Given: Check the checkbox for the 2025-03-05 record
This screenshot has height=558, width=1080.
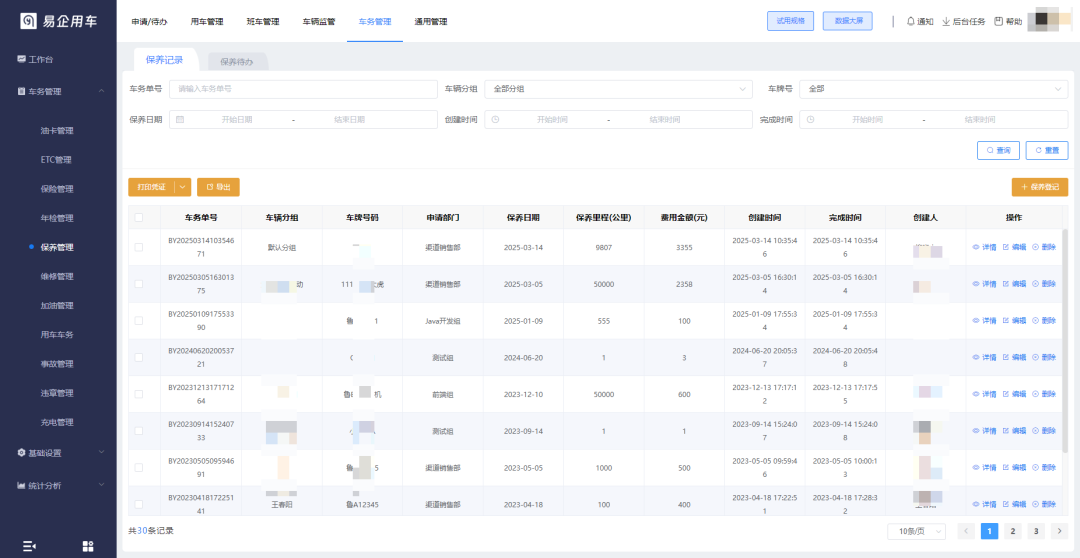Looking at the screenshot, I should point(138,284).
